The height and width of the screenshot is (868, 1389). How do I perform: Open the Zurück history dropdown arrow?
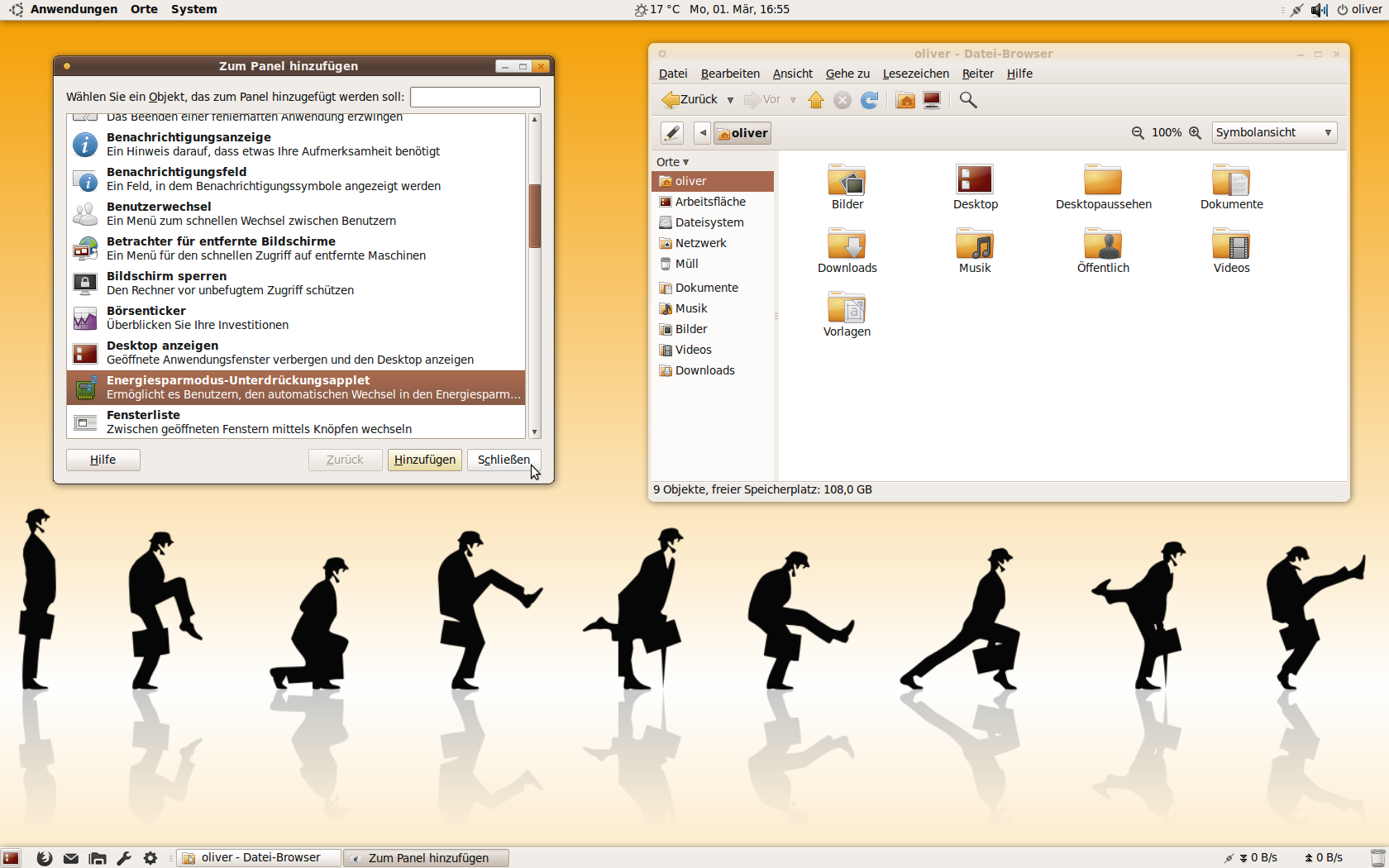730,100
